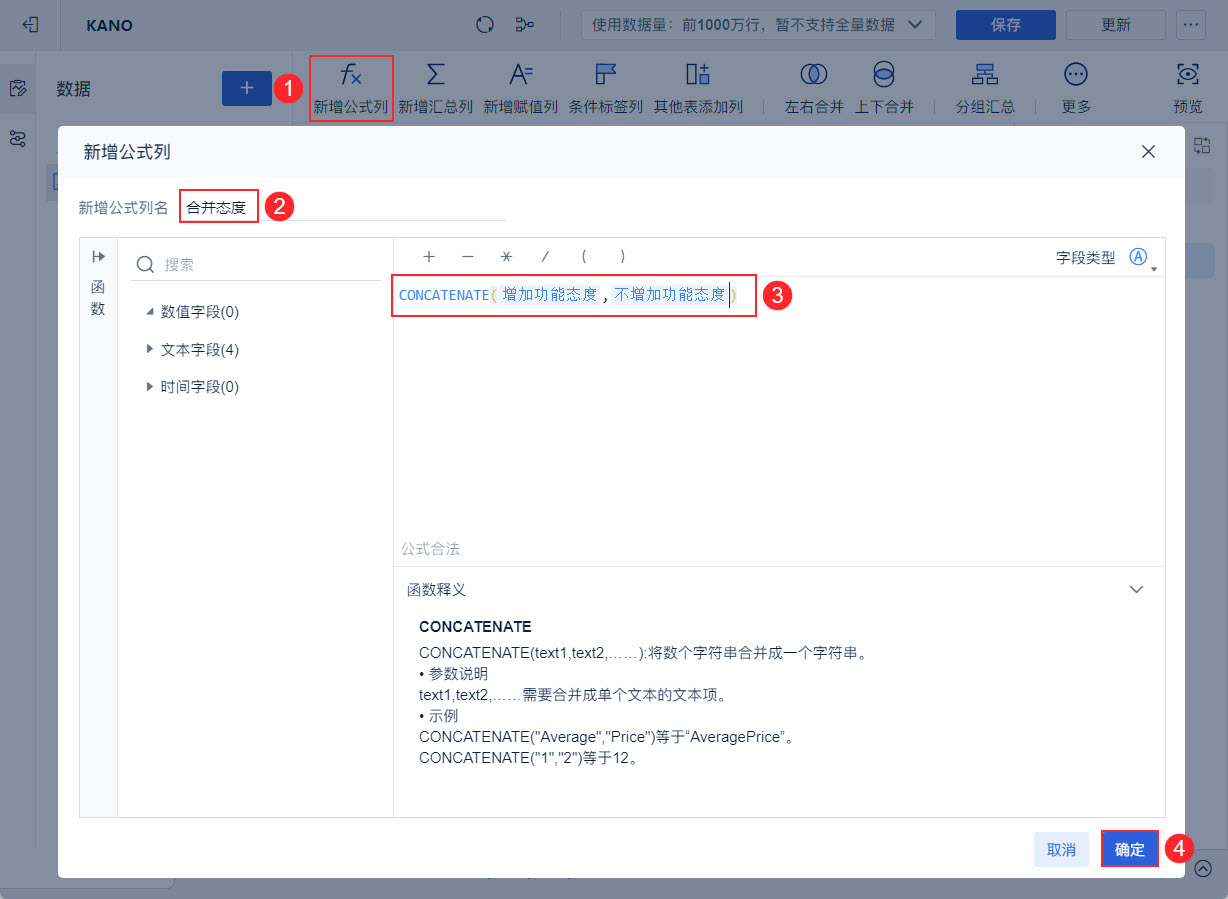Select 新增赋值列 toolbar item
The height and width of the screenshot is (899, 1228).
(521, 89)
